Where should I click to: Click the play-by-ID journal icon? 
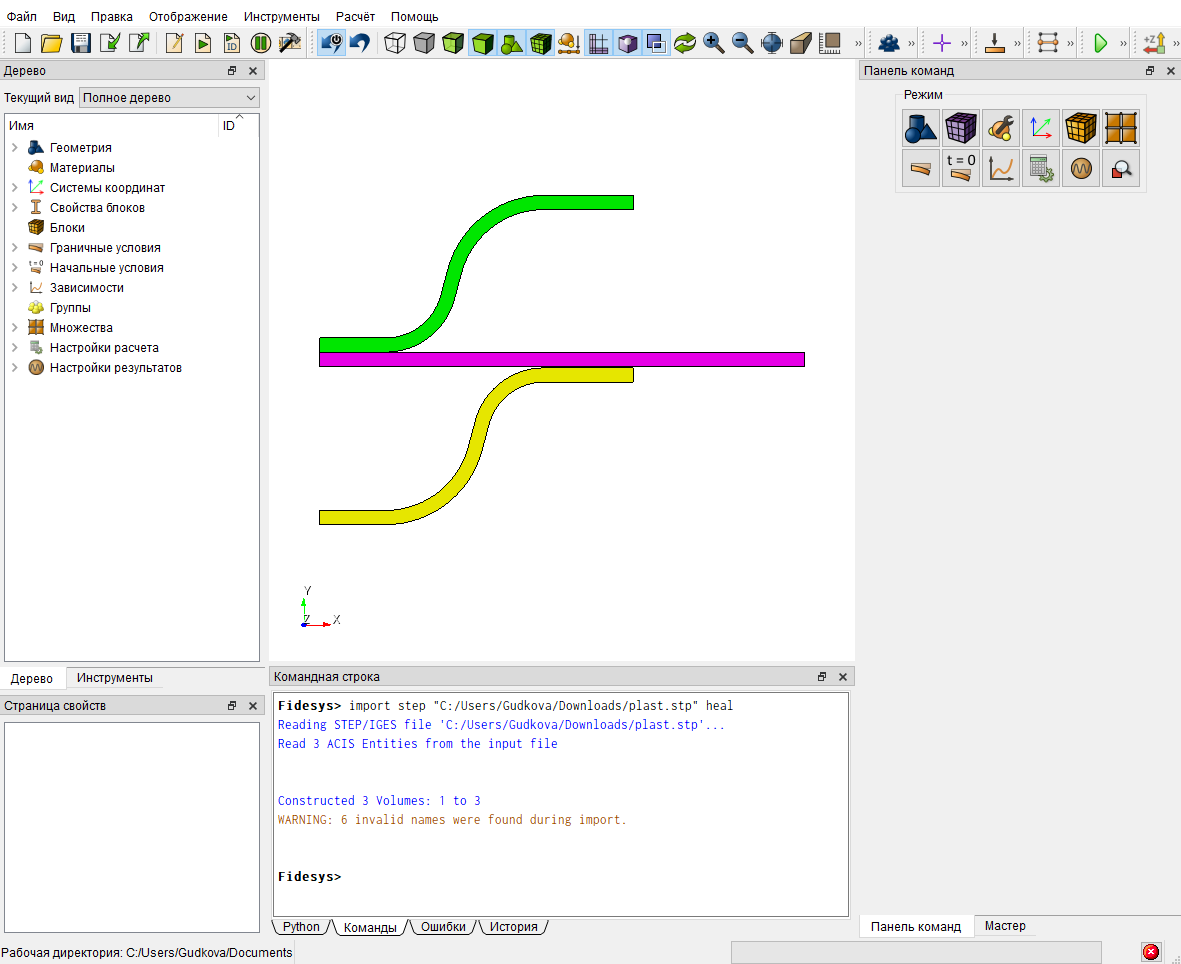pos(232,43)
